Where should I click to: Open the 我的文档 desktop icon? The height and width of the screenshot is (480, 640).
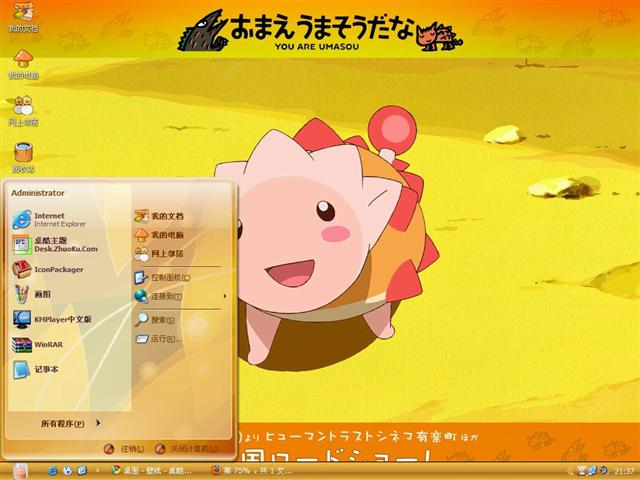(23, 16)
